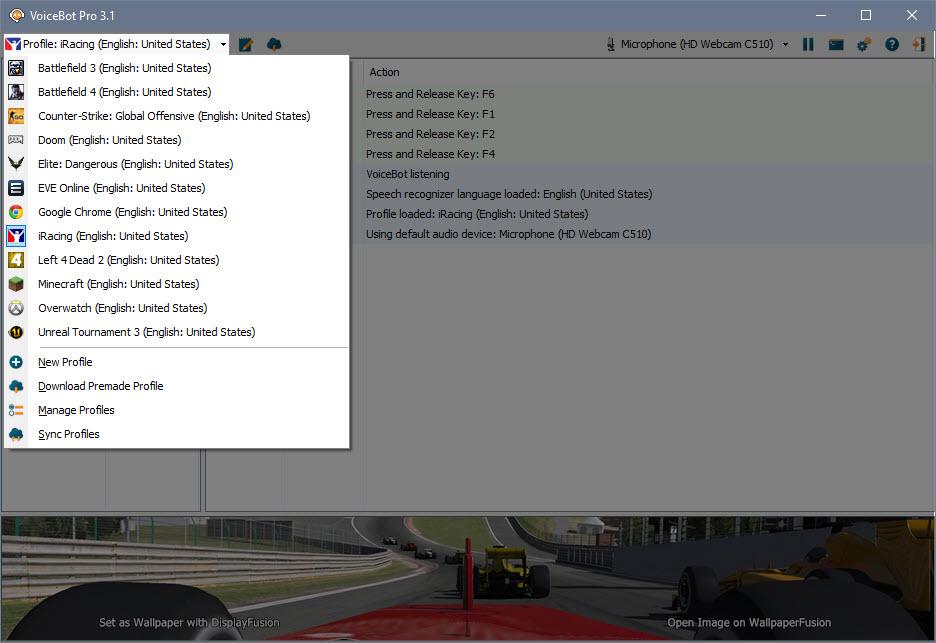Click the VoiceBot Pro title bar icon
Image resolution: width=936 pixels, height=643 pixels.
click(x=17, y=16)
